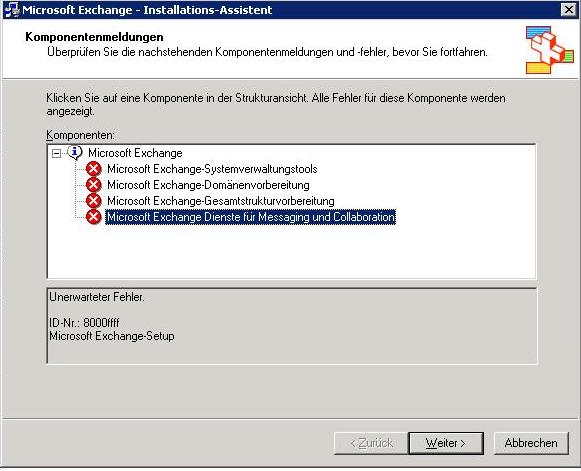581x471 pixels.
Task: Select the Microsoft Exchange root item
Action: point(135,153)
